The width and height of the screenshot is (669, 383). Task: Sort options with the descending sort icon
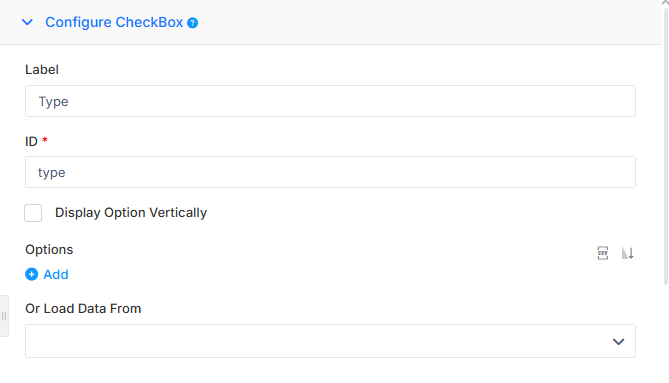(x=628, y=253)
